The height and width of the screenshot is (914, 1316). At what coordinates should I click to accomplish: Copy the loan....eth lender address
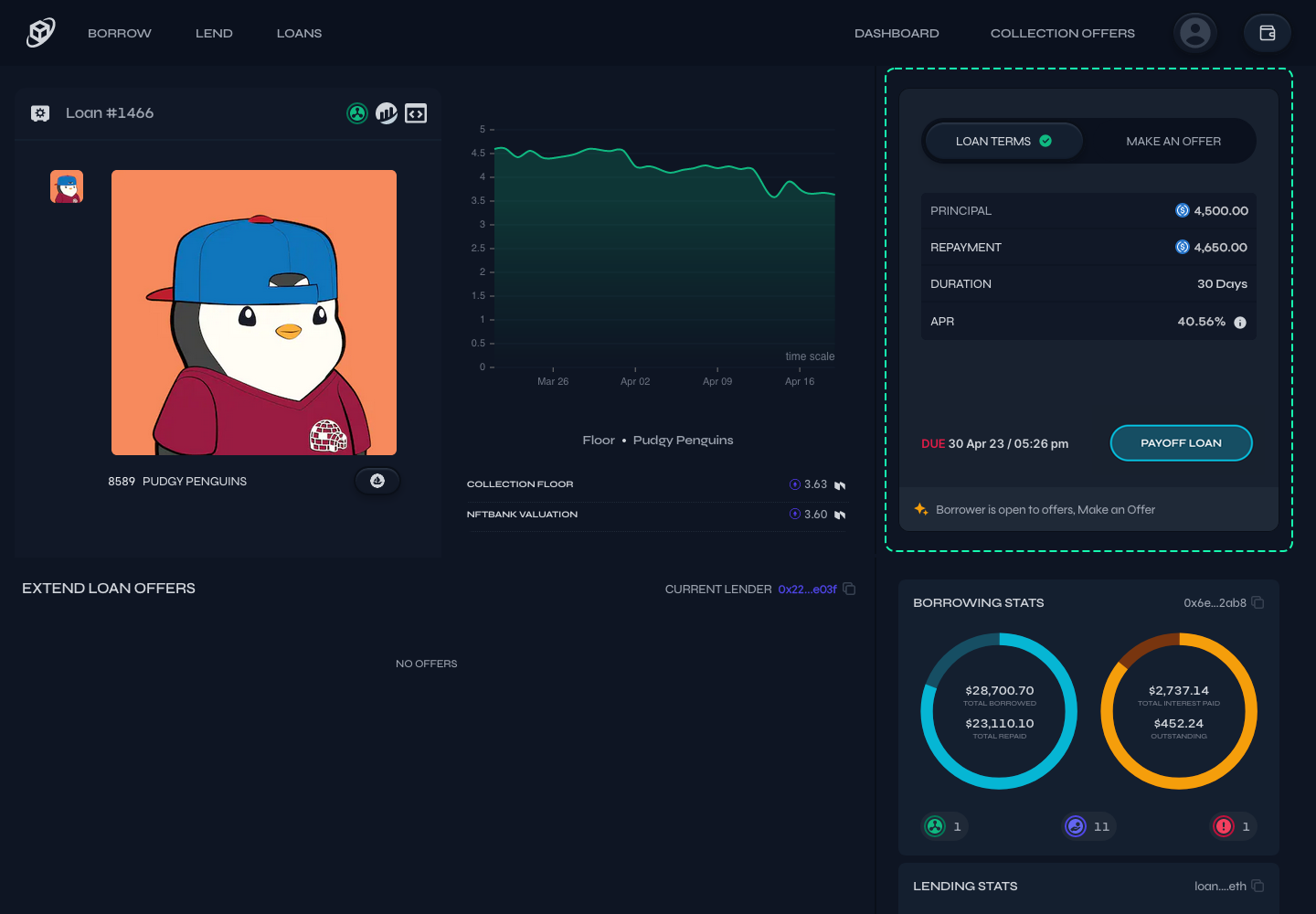click(1258, 886)
